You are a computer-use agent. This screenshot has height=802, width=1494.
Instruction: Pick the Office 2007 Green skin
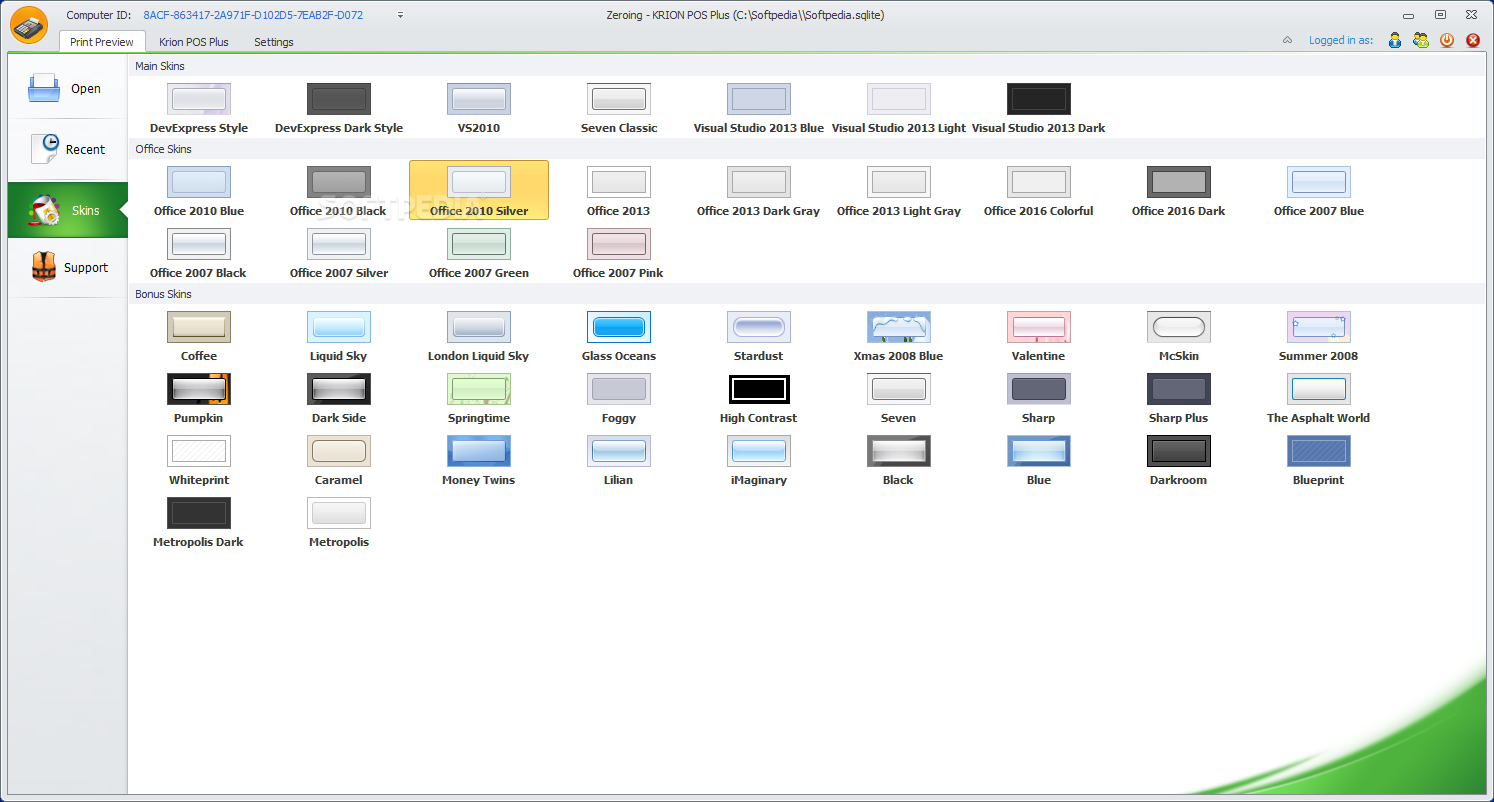[x=479, y=253]
